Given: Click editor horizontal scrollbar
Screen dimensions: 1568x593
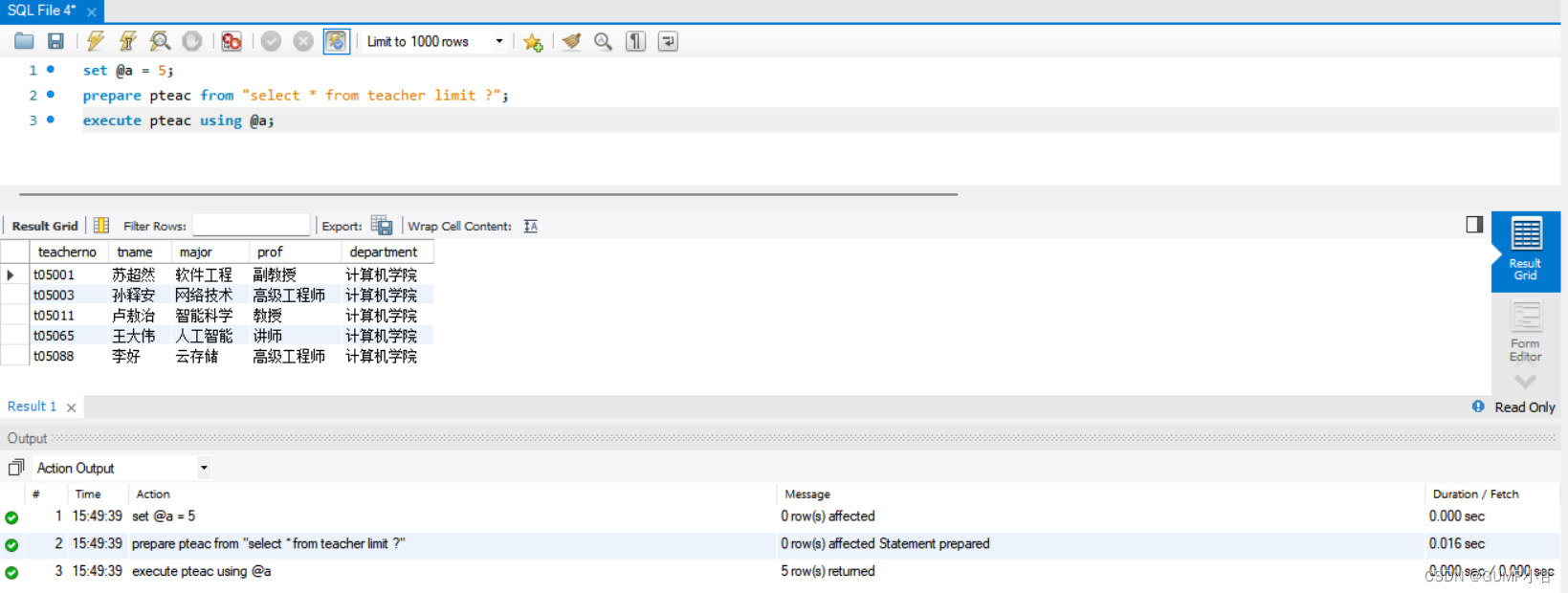Looking at the screenshot, I should click(488, 194).
